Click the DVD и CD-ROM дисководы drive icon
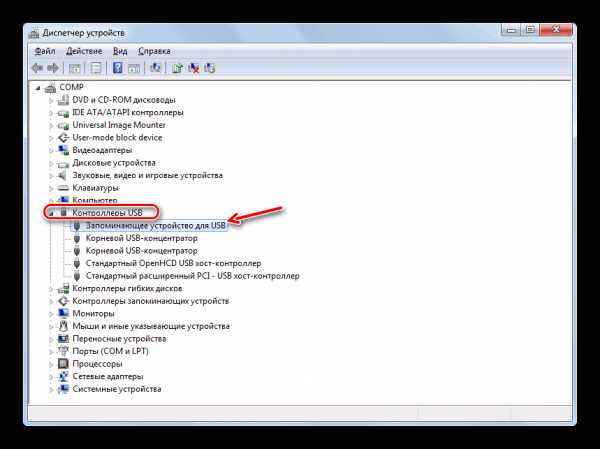Viewport: 600px width, 449px height. coord(63,100)
